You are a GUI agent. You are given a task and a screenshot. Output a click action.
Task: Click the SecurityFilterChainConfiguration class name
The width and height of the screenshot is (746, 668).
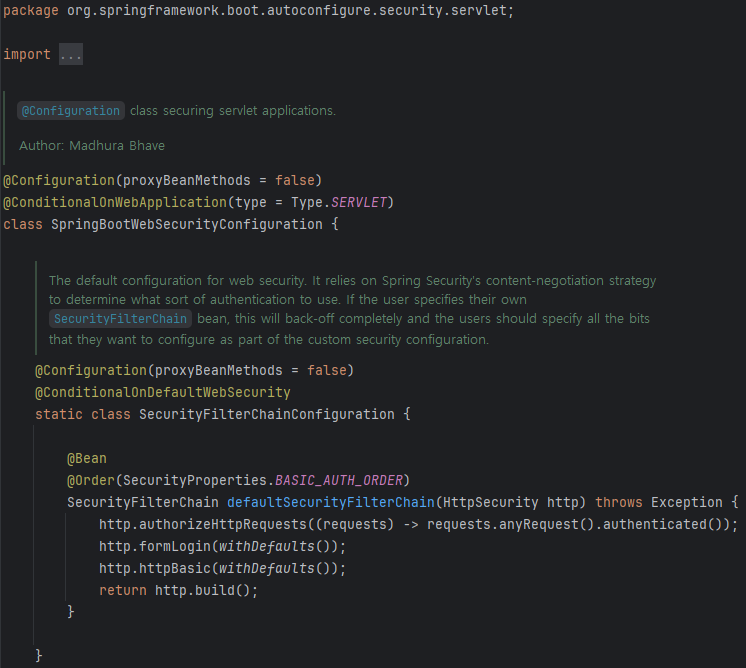267,414
